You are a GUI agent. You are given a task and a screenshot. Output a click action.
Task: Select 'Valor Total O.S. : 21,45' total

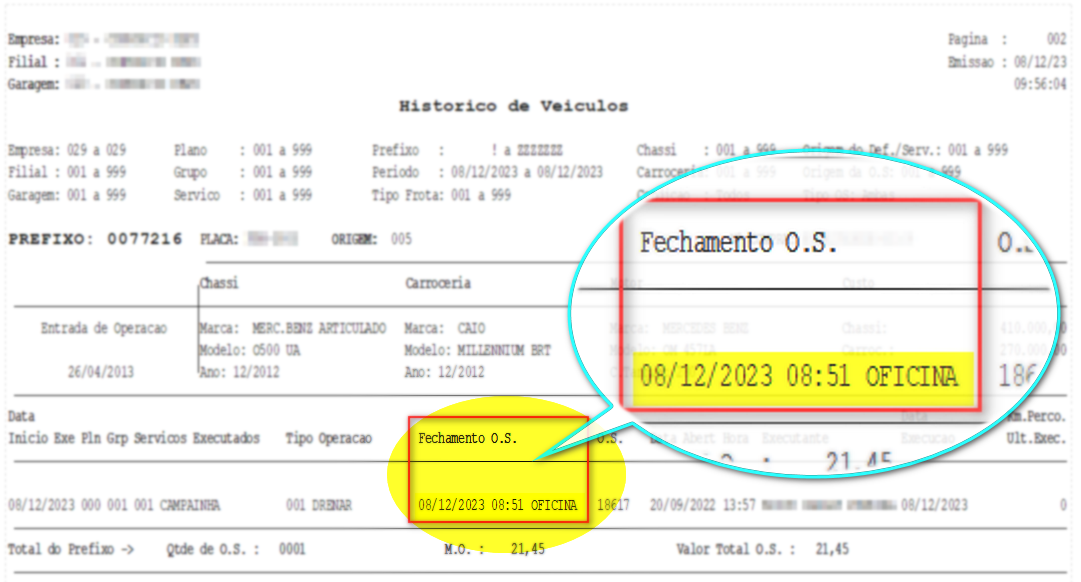[x=762, y=550]
